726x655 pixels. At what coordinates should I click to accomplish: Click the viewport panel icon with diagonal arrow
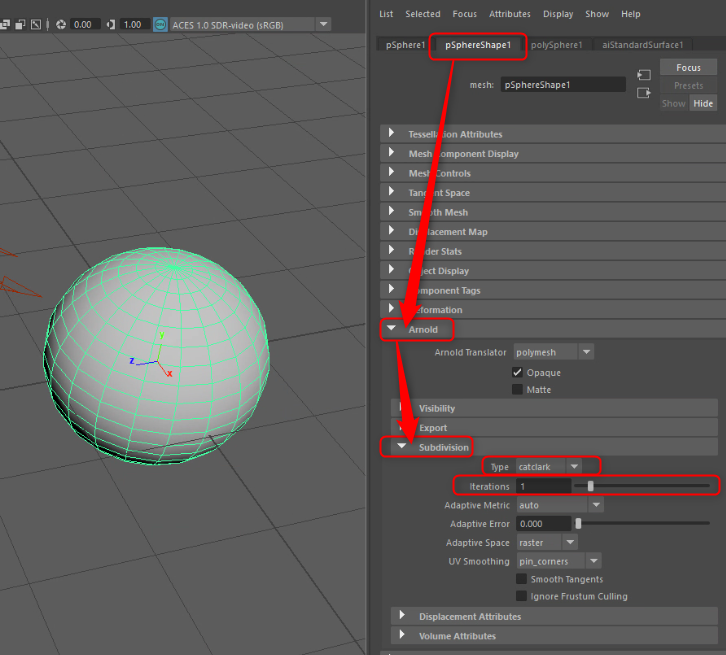(x=36, y=25)
